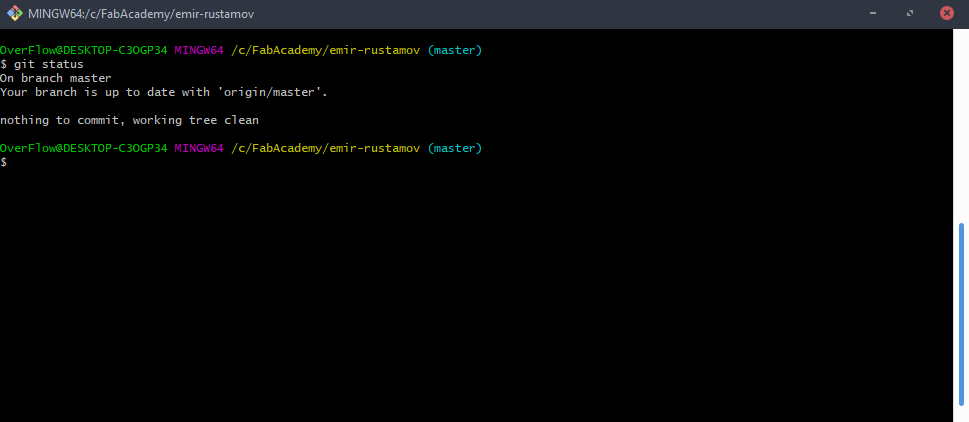Viewport: 969px width, 422px height.
Task: Click the 'On branch master' output line
Action: (56, 78)
